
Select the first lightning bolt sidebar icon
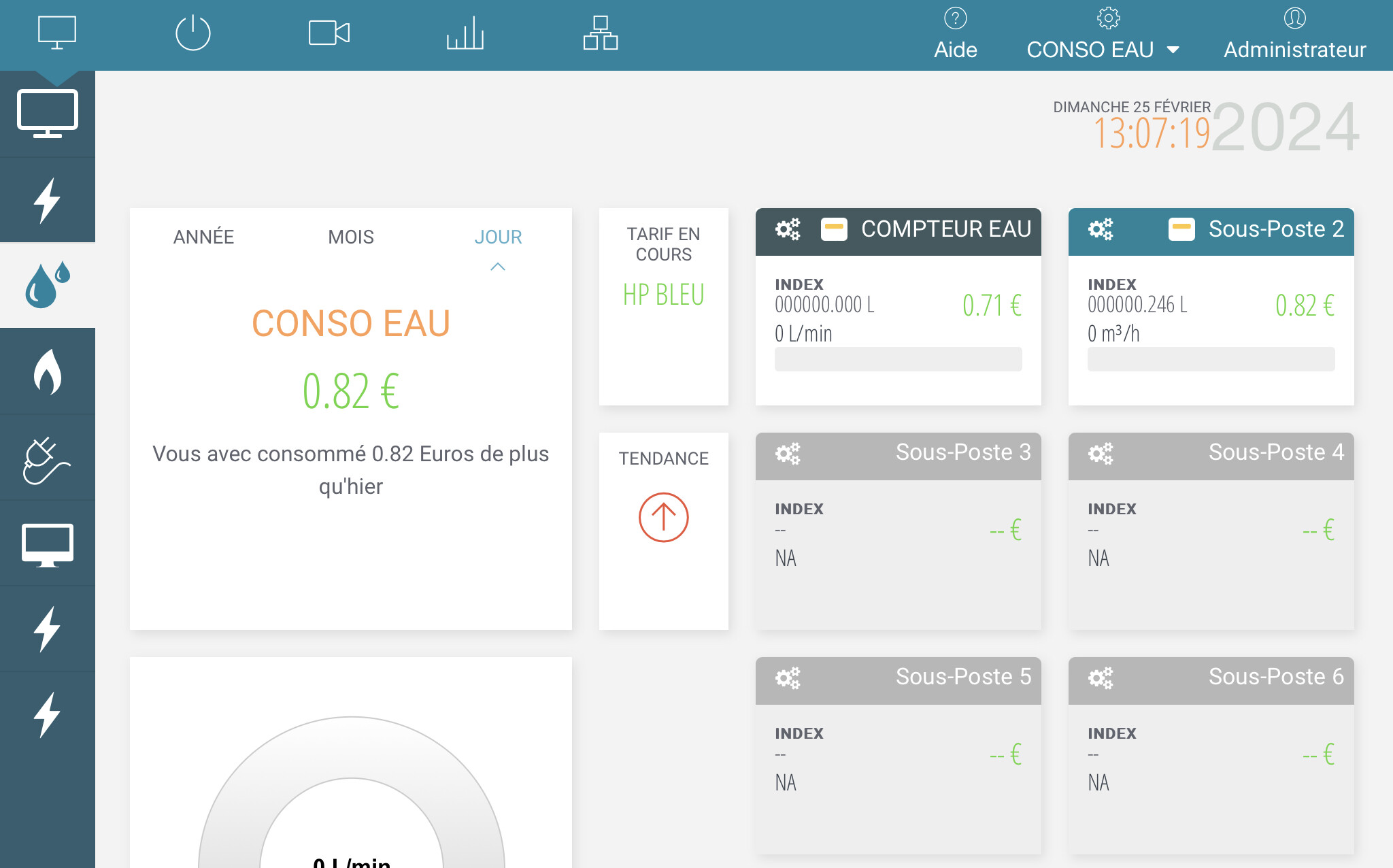pyautogui.click(x=48, y=201)
